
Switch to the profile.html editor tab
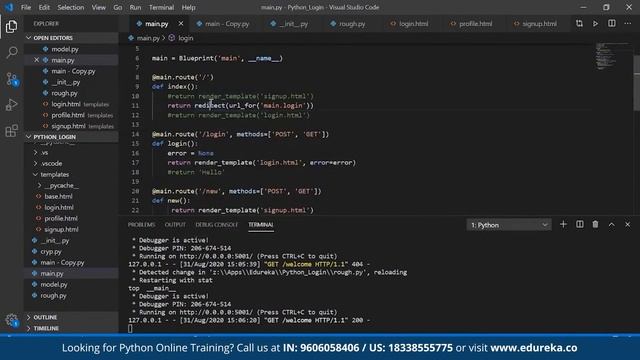click(471, 24)
